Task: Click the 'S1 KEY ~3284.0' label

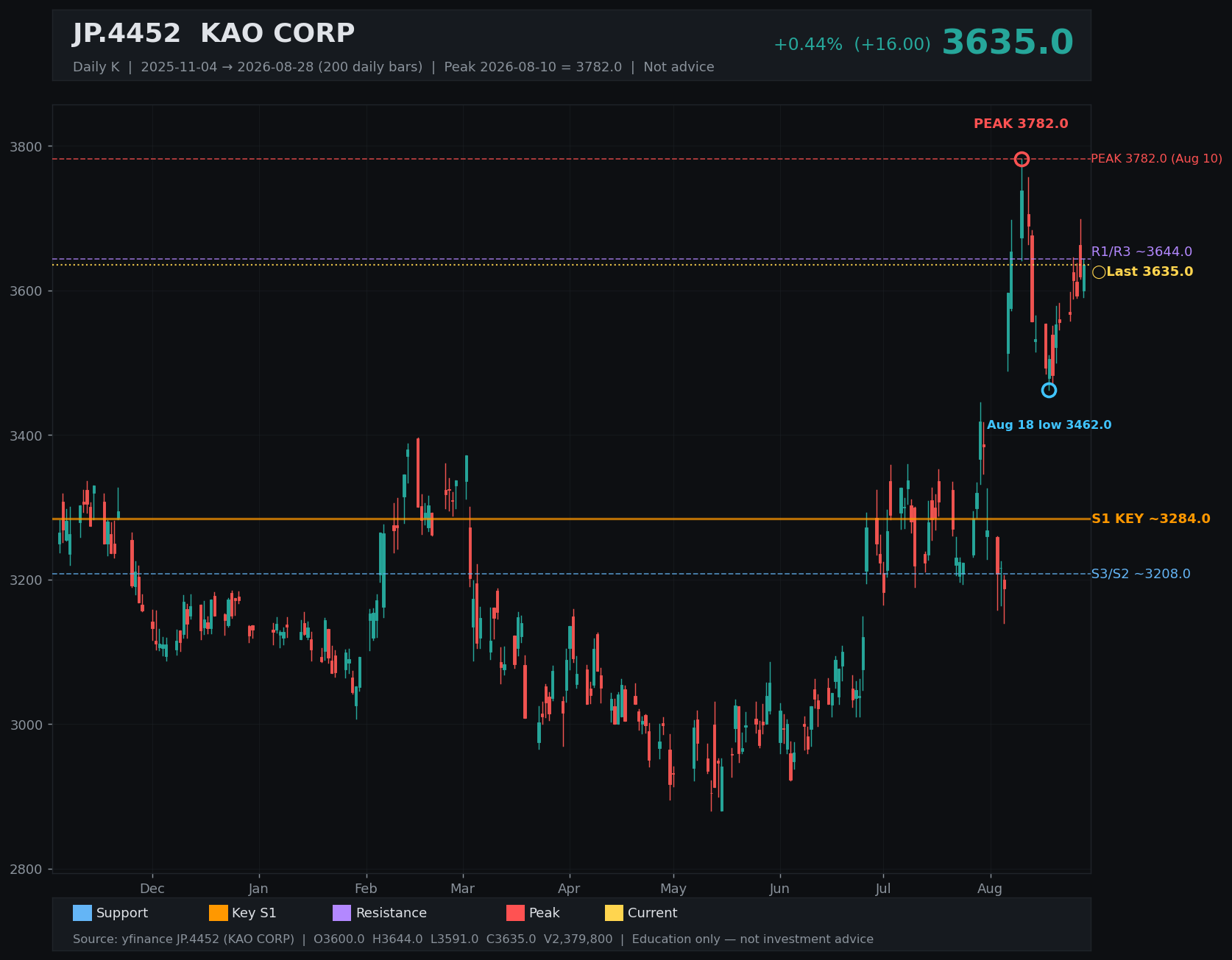Action: pyautogui.click(x=1150, y=519)
